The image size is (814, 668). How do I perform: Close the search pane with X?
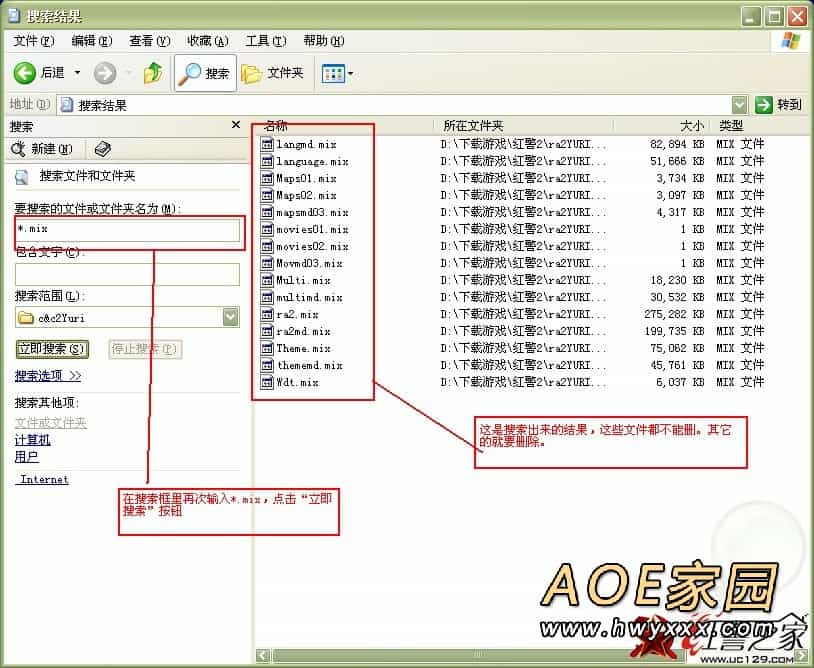pyautogui.click(x=236, y=125)
